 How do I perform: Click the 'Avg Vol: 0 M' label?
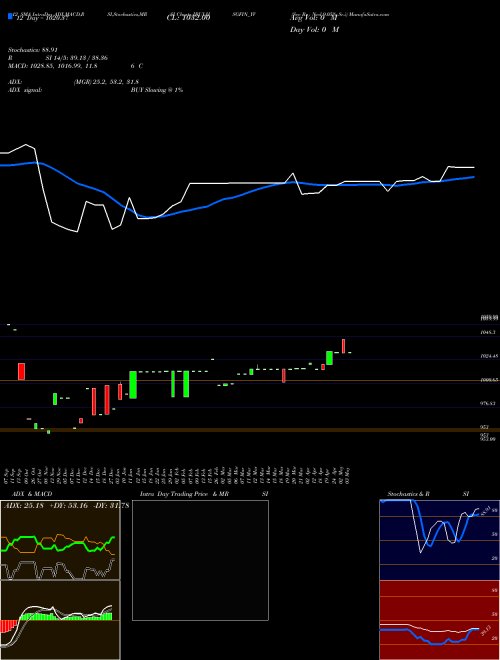tap(314, 19)
